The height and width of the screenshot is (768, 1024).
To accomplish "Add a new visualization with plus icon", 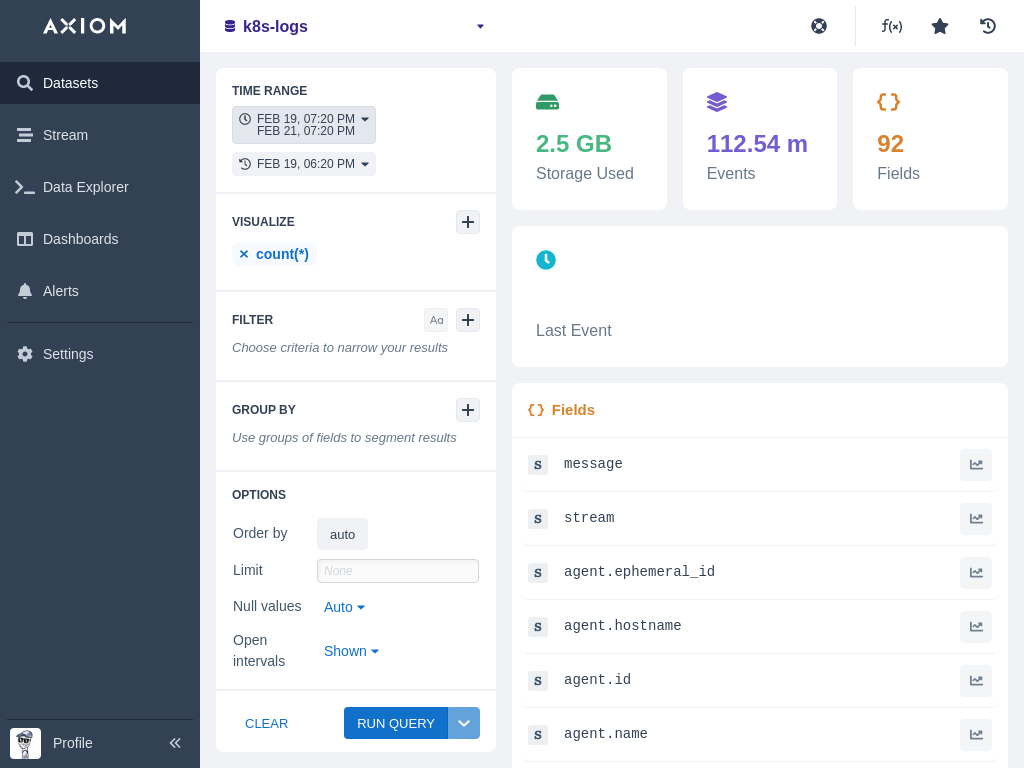I will (468, 222).
